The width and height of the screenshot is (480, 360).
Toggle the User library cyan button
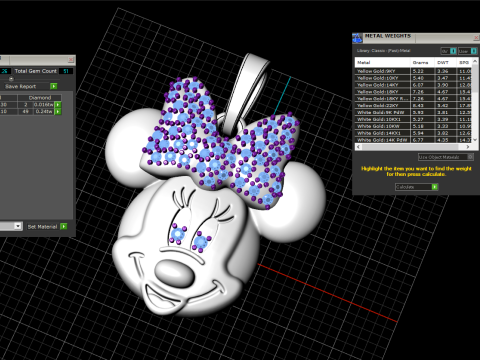(474, 51)
